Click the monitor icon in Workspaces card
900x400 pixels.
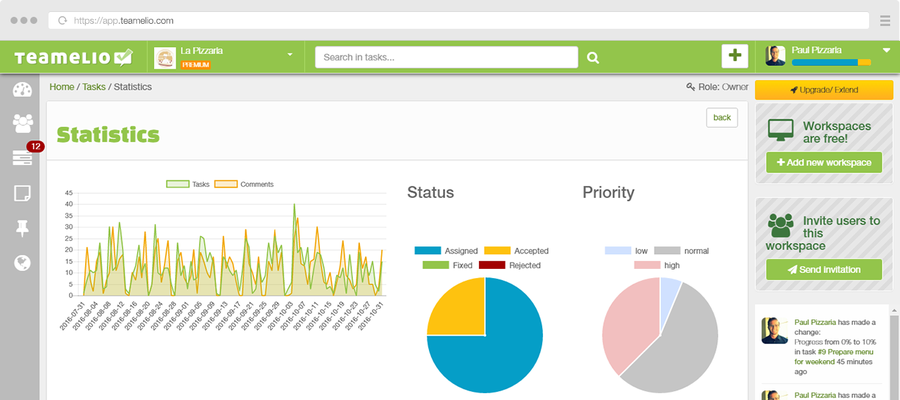point(781,130)
